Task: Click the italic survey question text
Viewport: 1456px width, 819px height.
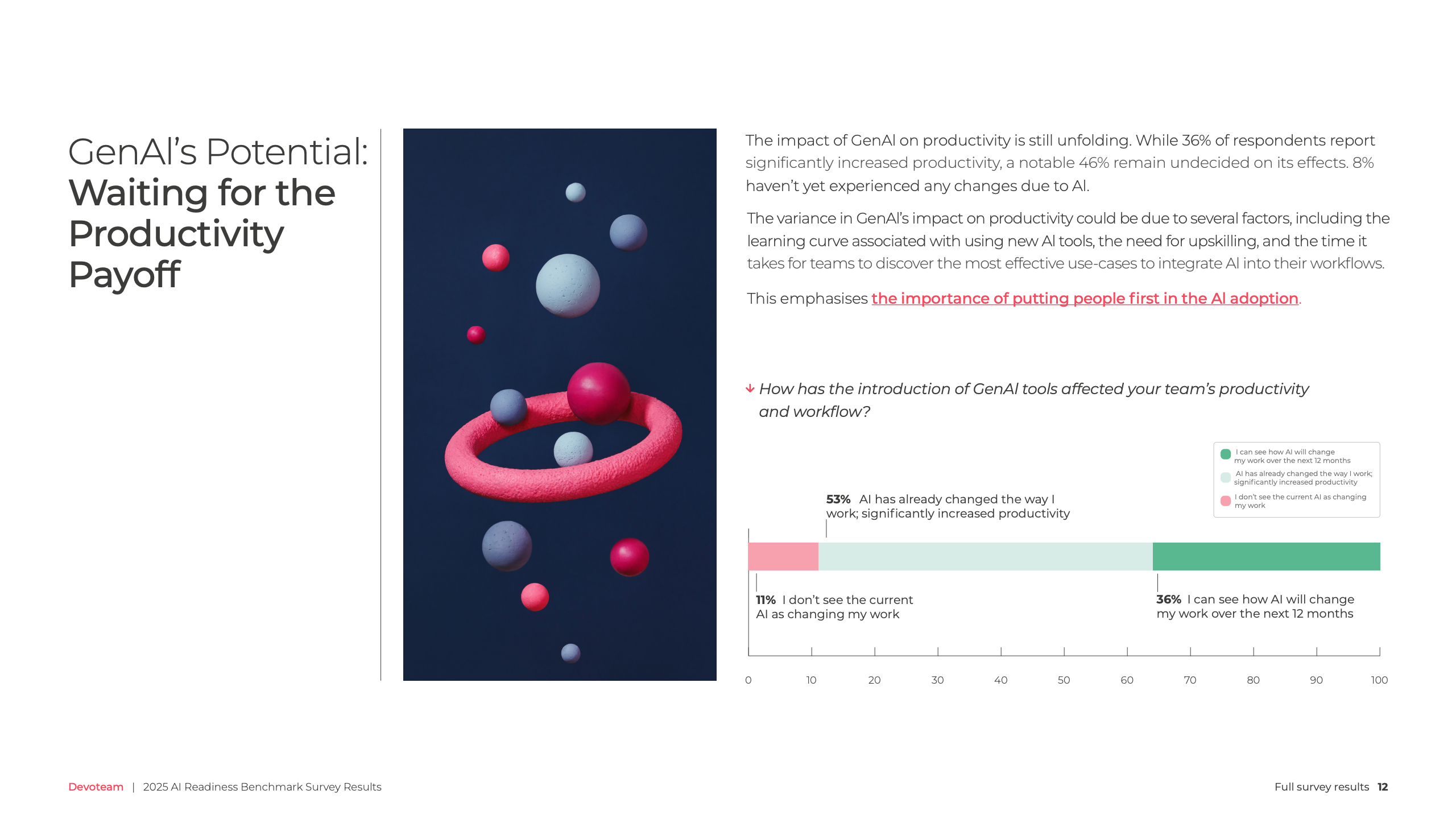Action: click(x=1033, y=400)
